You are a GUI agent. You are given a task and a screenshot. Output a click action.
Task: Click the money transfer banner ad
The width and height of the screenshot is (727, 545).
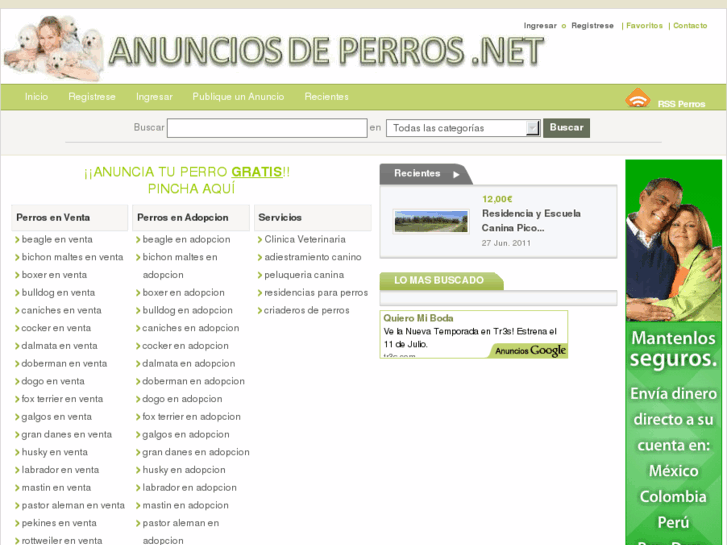pyautogui.click(x=673, y=352)
